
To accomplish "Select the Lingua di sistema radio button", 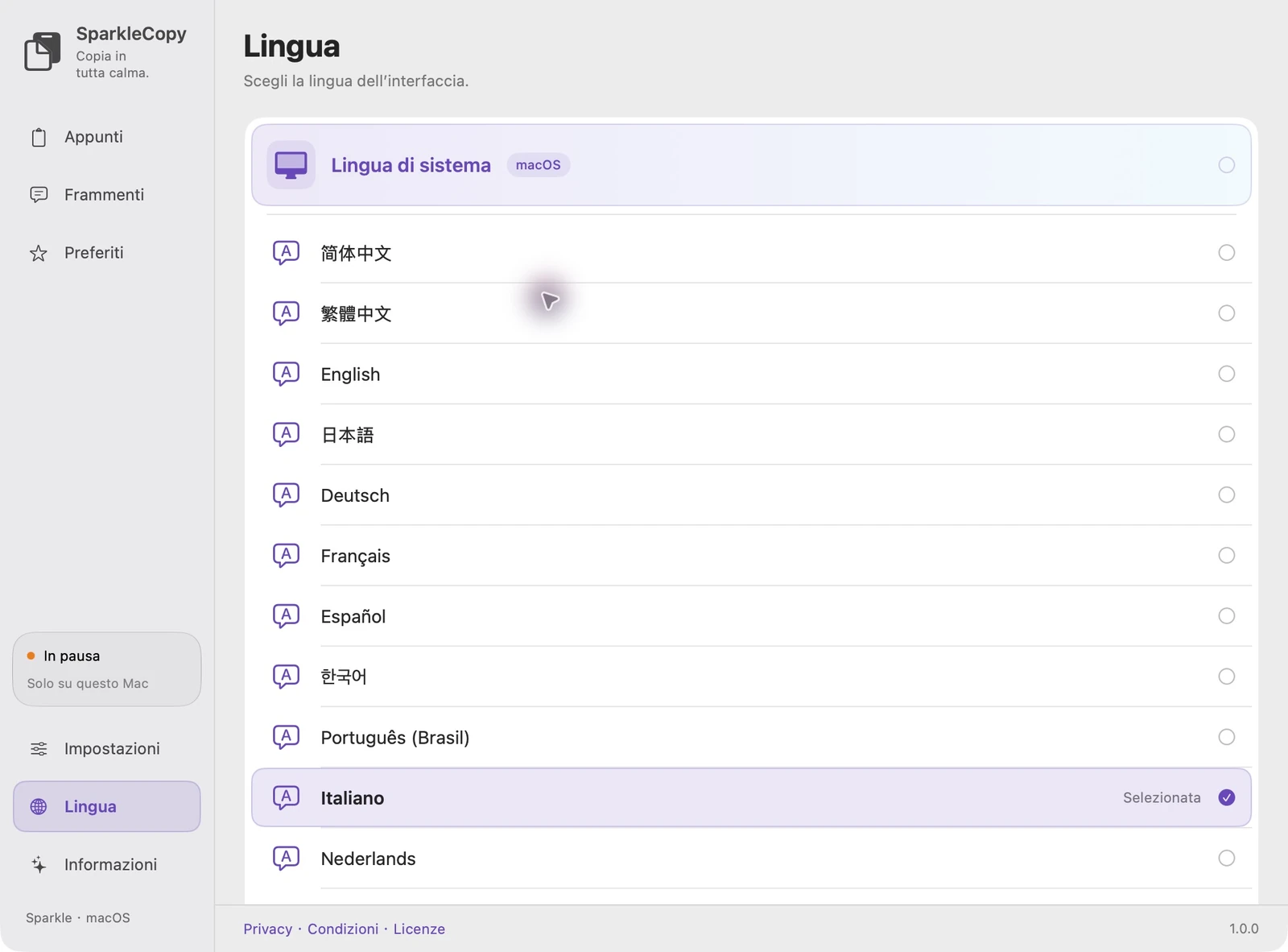I will (x=1226, y=165).
